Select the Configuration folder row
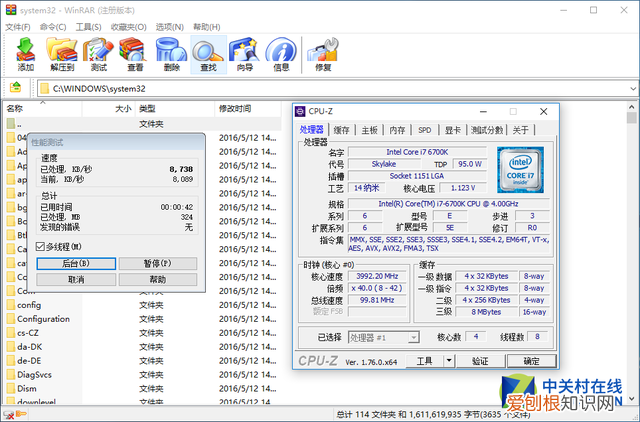This screenshot has width=640, height=422. (x=142, y=319)
